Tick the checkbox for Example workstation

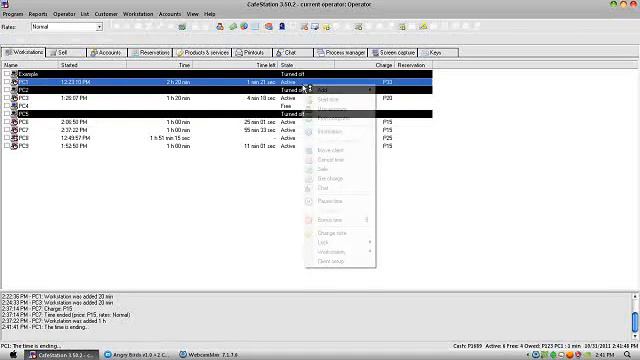coord(7,74)
